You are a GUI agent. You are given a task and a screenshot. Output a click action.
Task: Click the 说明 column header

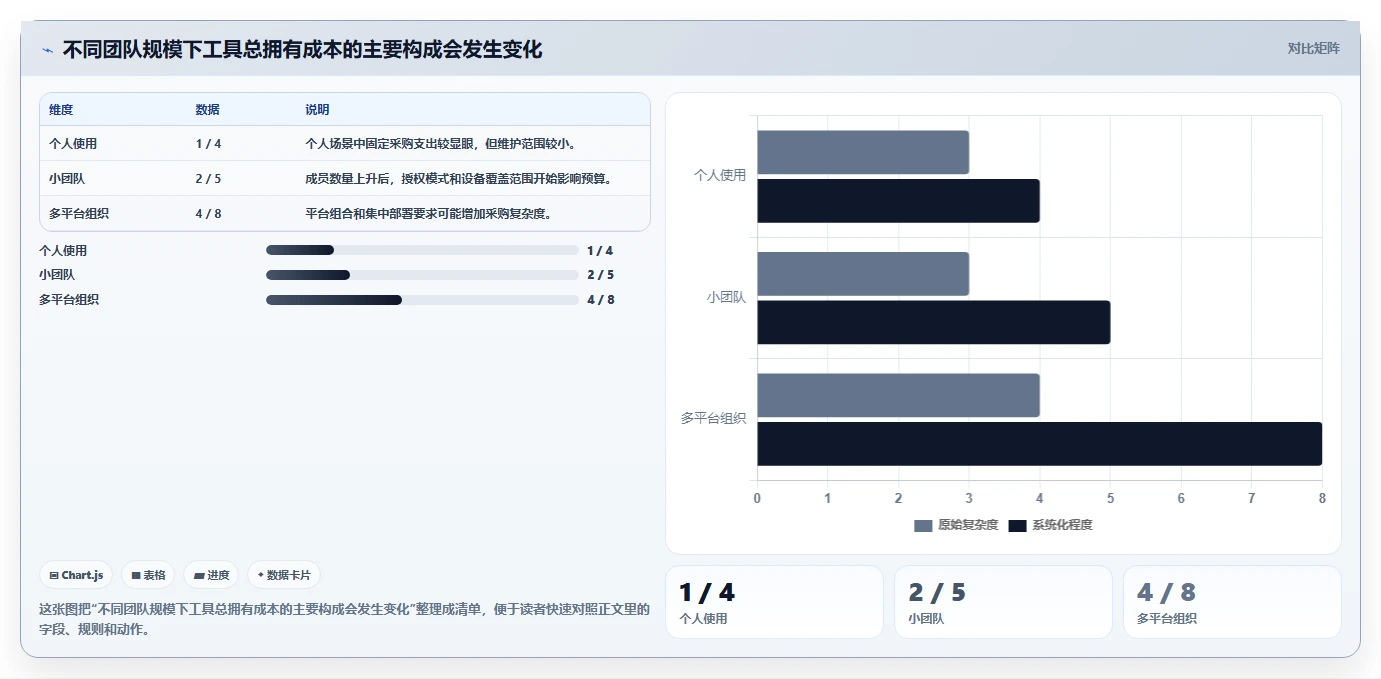(x=317, y=110)
